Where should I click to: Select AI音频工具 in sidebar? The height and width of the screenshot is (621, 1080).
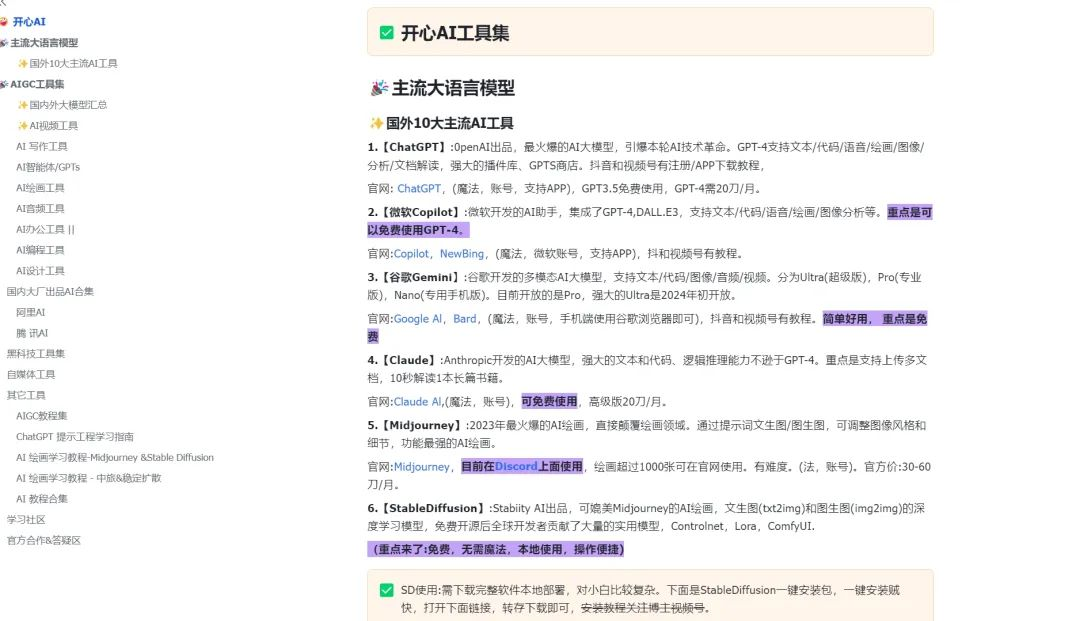pos(40,208)
